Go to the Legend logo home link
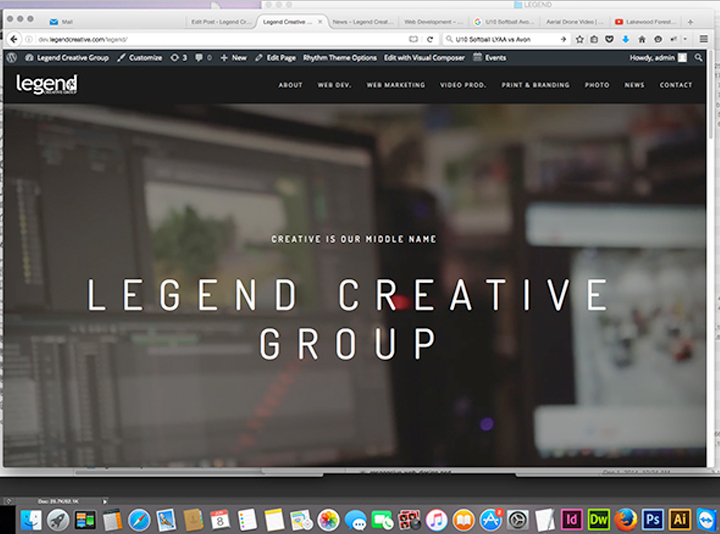The width and height of the screenshot is (720, 534). 46,84
